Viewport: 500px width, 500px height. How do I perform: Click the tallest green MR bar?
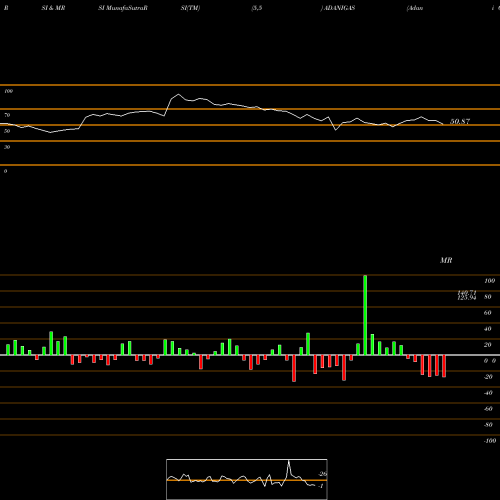click(x=365, y=315)
